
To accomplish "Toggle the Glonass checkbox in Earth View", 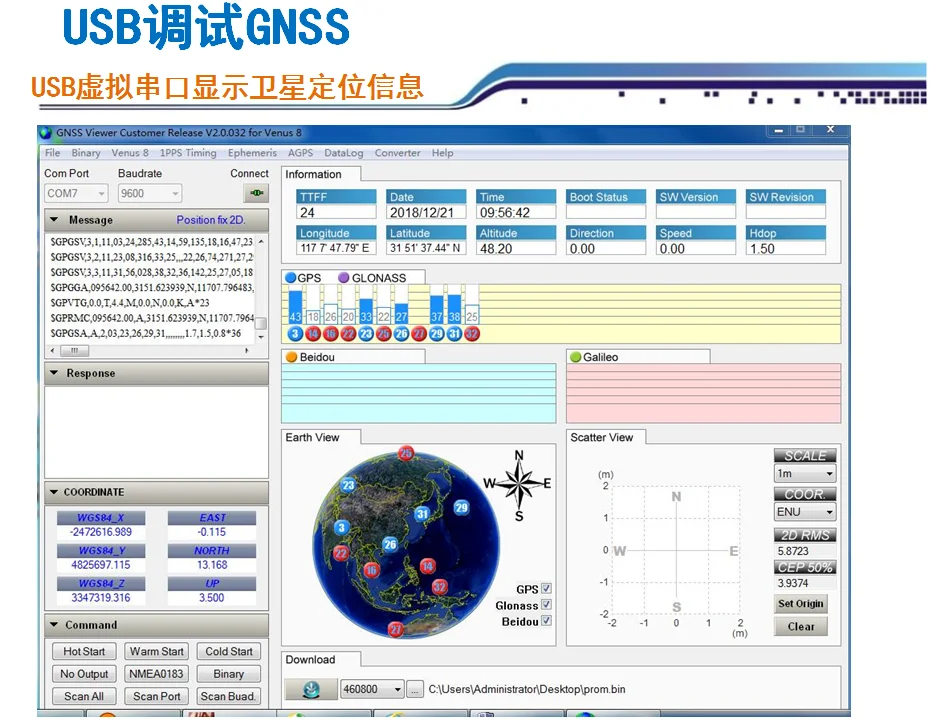I will (546, 605).
